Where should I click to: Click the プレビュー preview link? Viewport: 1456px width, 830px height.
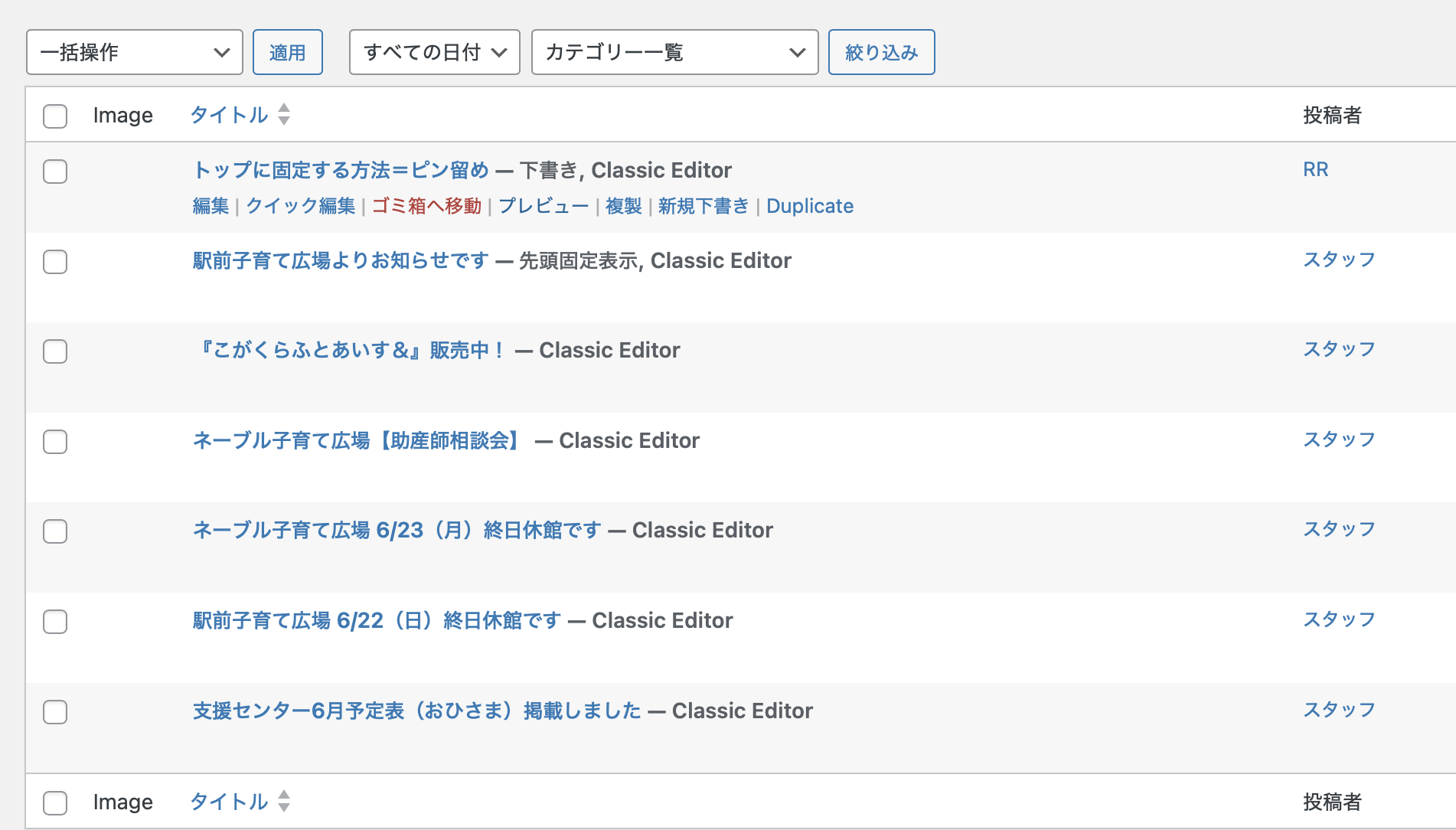click(544, 206)
